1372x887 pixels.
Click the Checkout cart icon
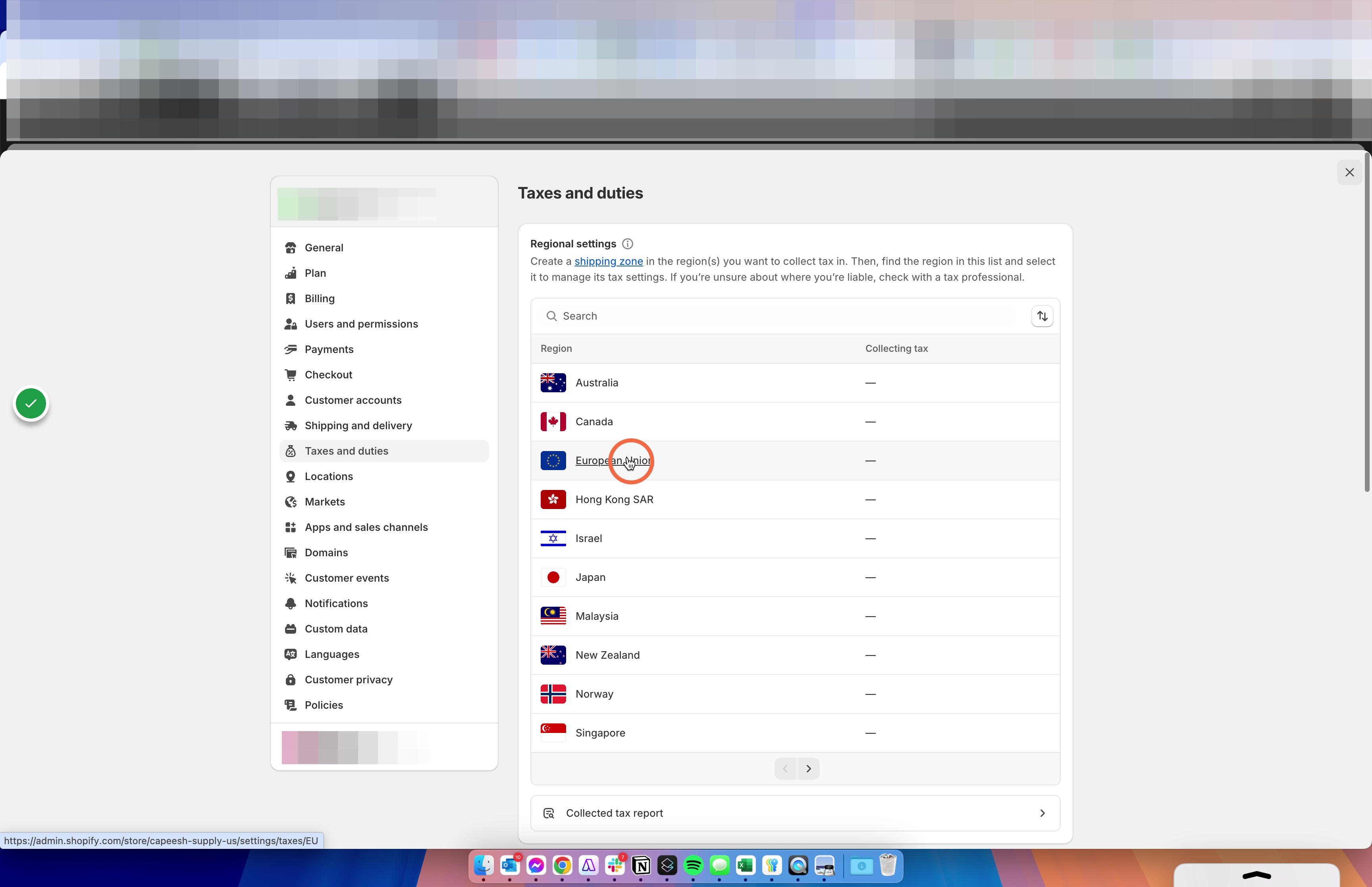tap(291, 375)
